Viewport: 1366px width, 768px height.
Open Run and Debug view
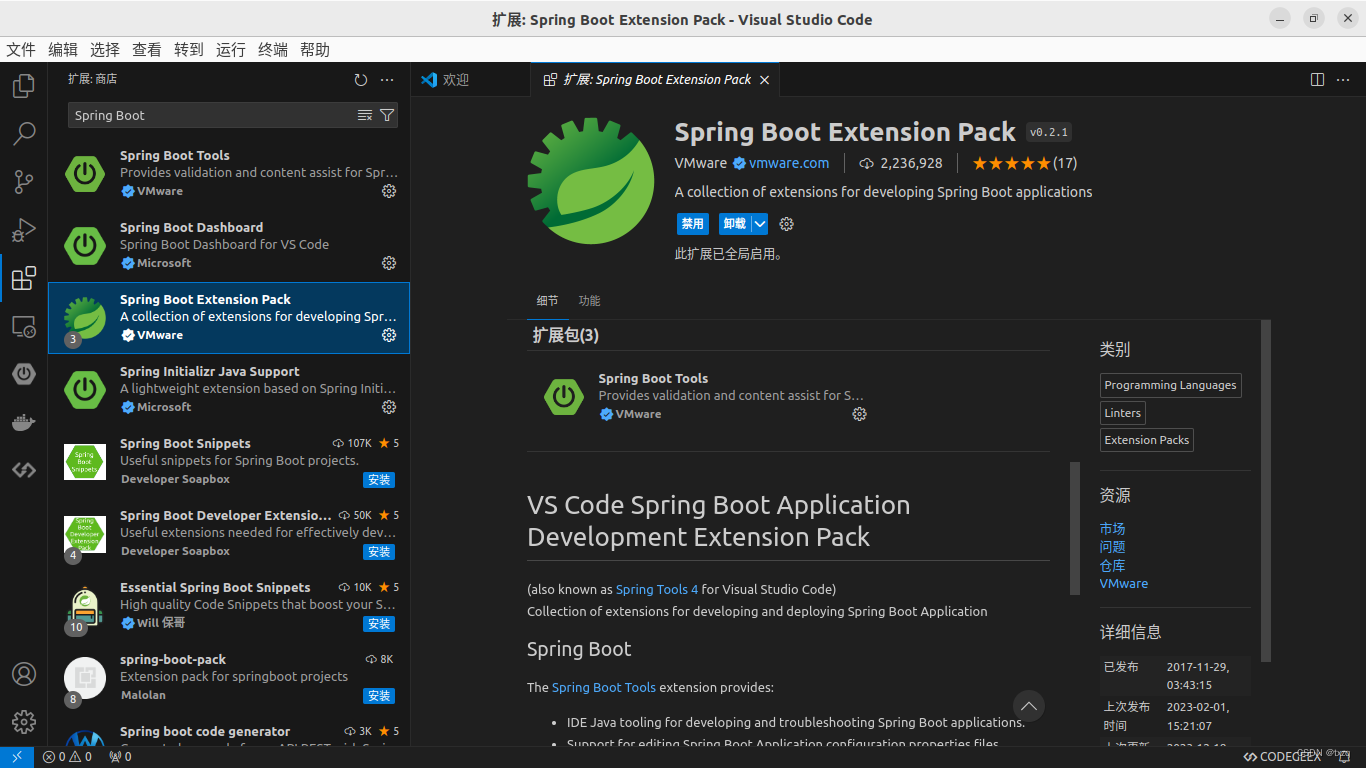point(24,230)
